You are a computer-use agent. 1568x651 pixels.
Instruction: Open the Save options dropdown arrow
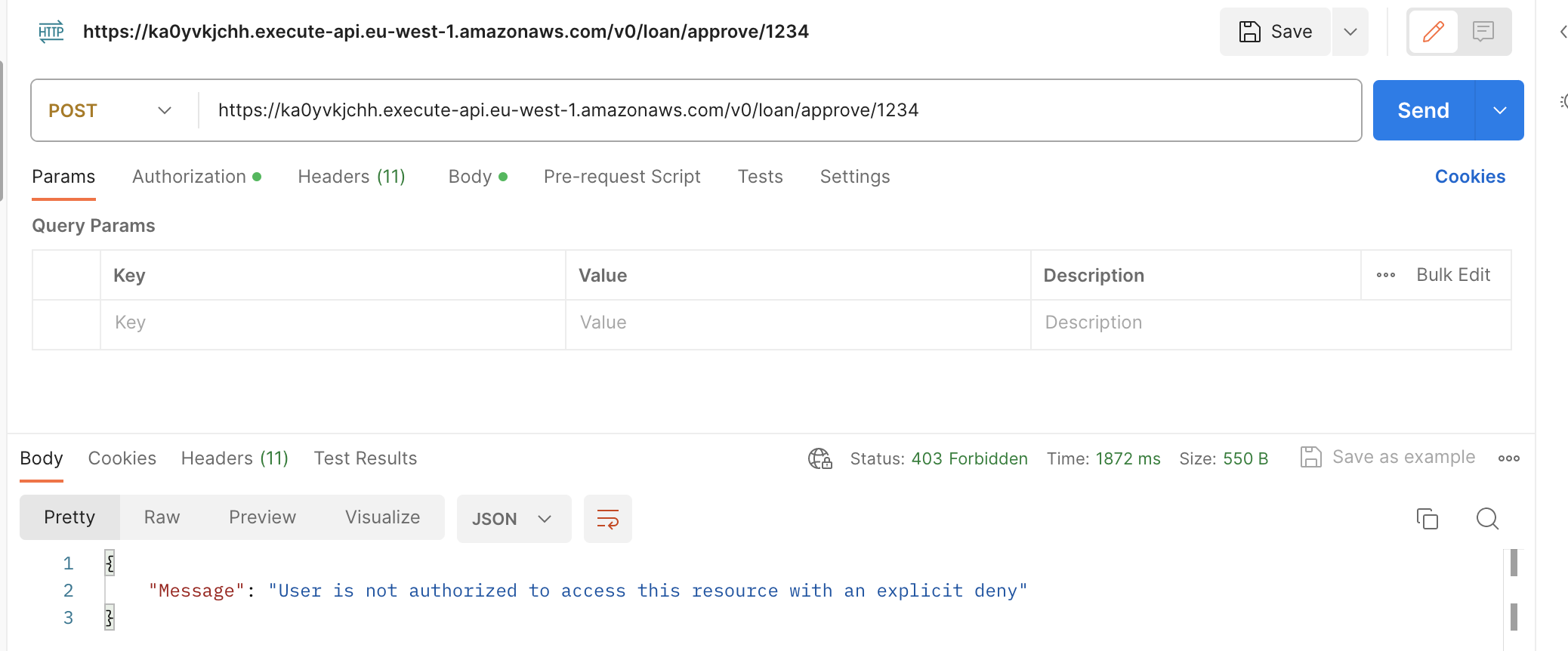1350,32
